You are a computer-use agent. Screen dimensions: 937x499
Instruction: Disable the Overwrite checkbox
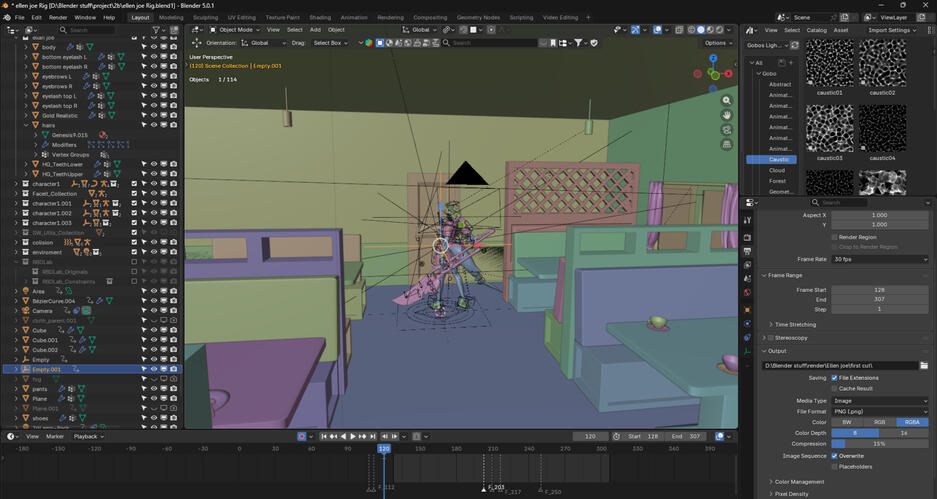pos(835,455)
